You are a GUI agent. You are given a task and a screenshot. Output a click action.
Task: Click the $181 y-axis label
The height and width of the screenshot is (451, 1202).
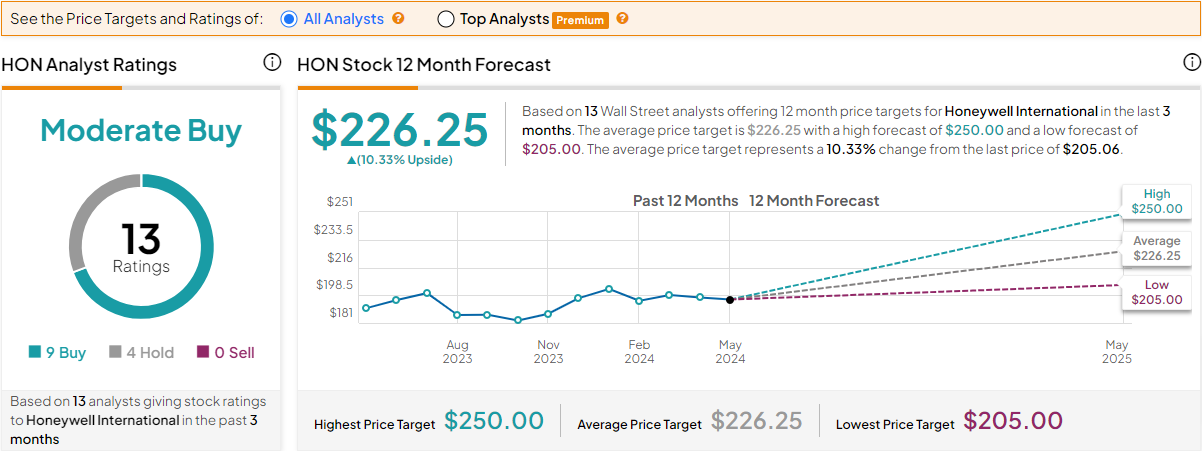[x=340, y=313]
